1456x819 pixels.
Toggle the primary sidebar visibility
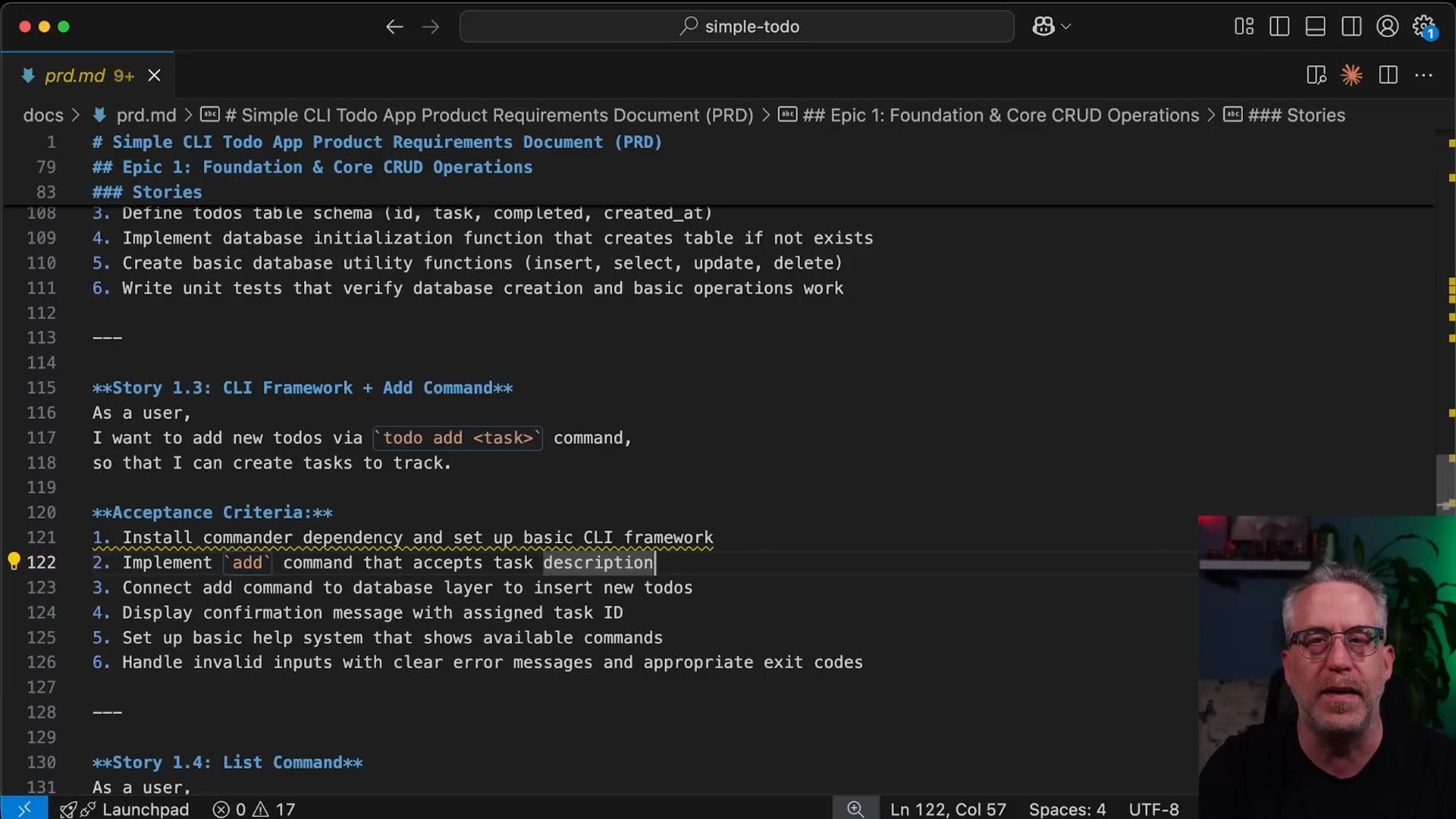pyautogui.click(x=1279, y=27)
